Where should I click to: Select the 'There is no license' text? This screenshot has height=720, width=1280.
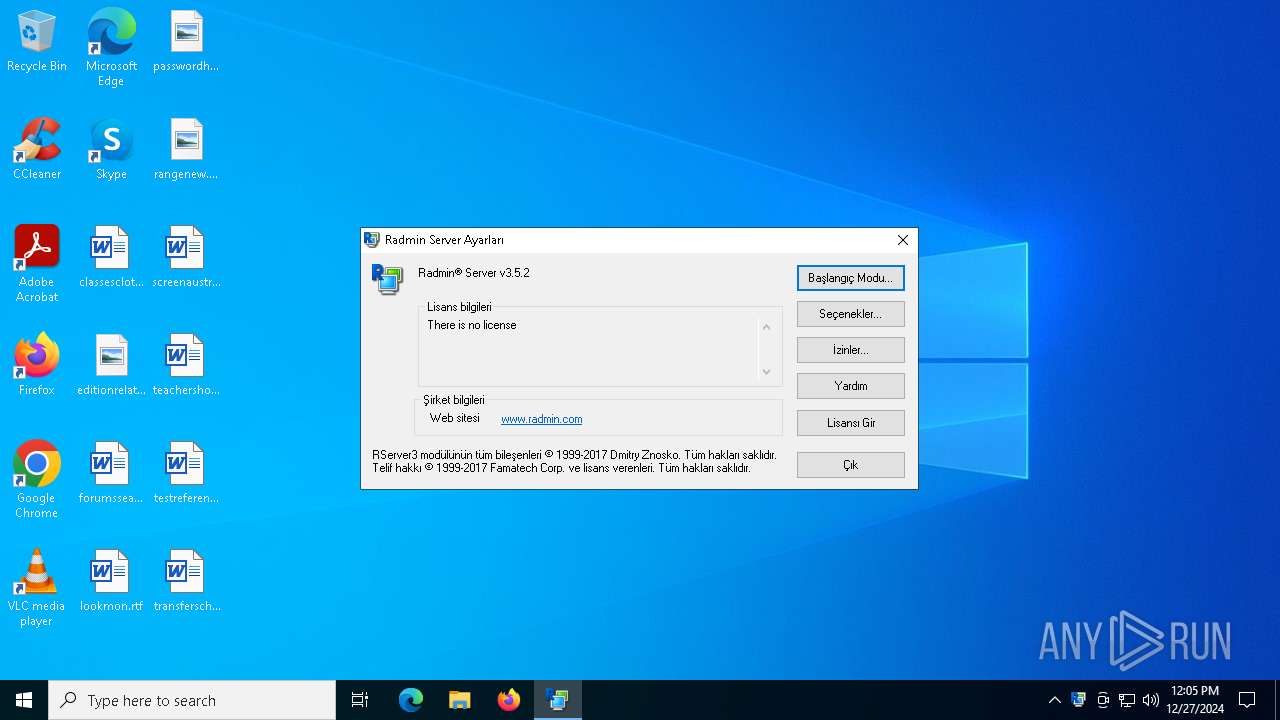pos(472,325)
